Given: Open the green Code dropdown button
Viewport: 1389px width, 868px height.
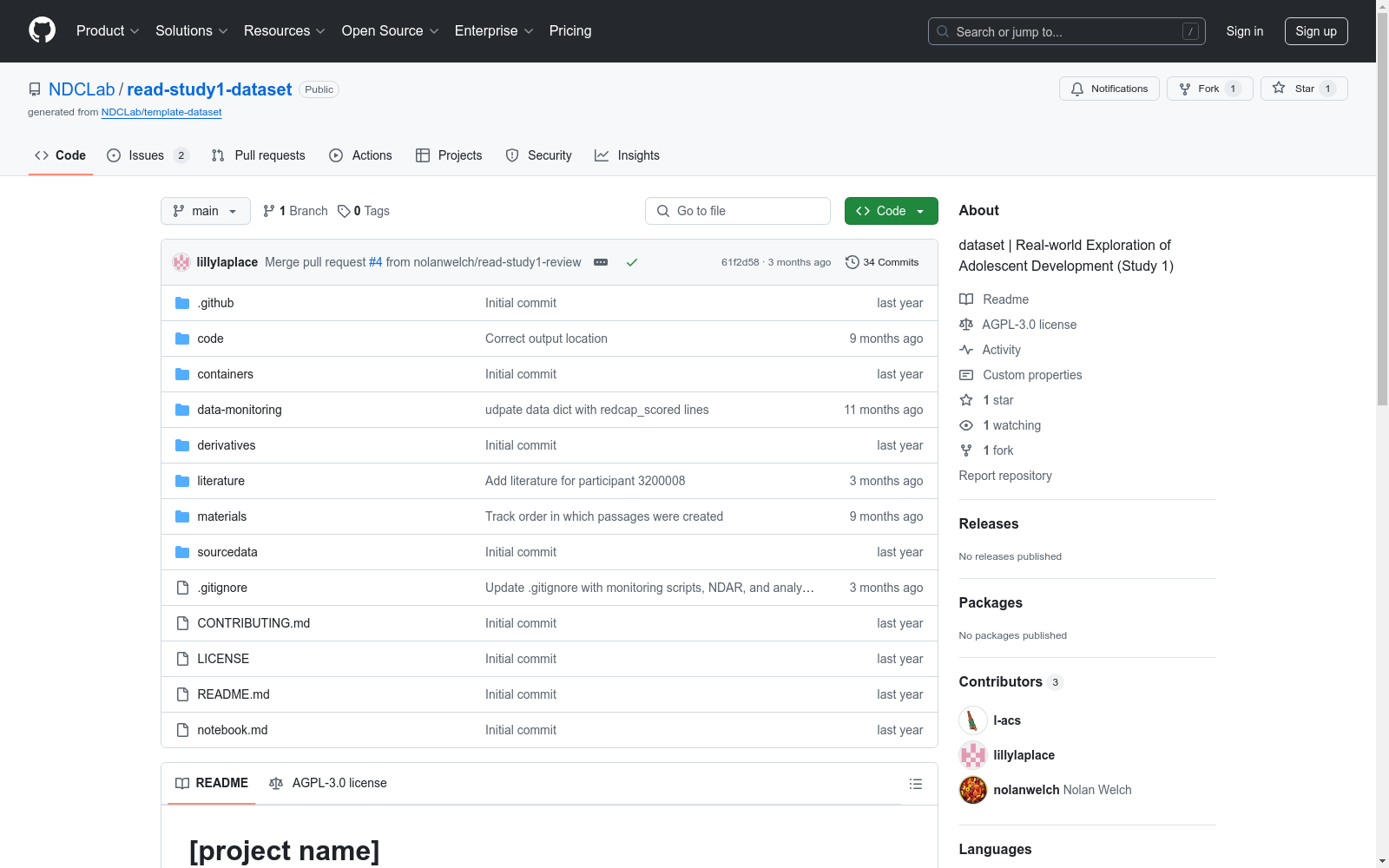Looking at the screenshot, I should coord(891,211).
